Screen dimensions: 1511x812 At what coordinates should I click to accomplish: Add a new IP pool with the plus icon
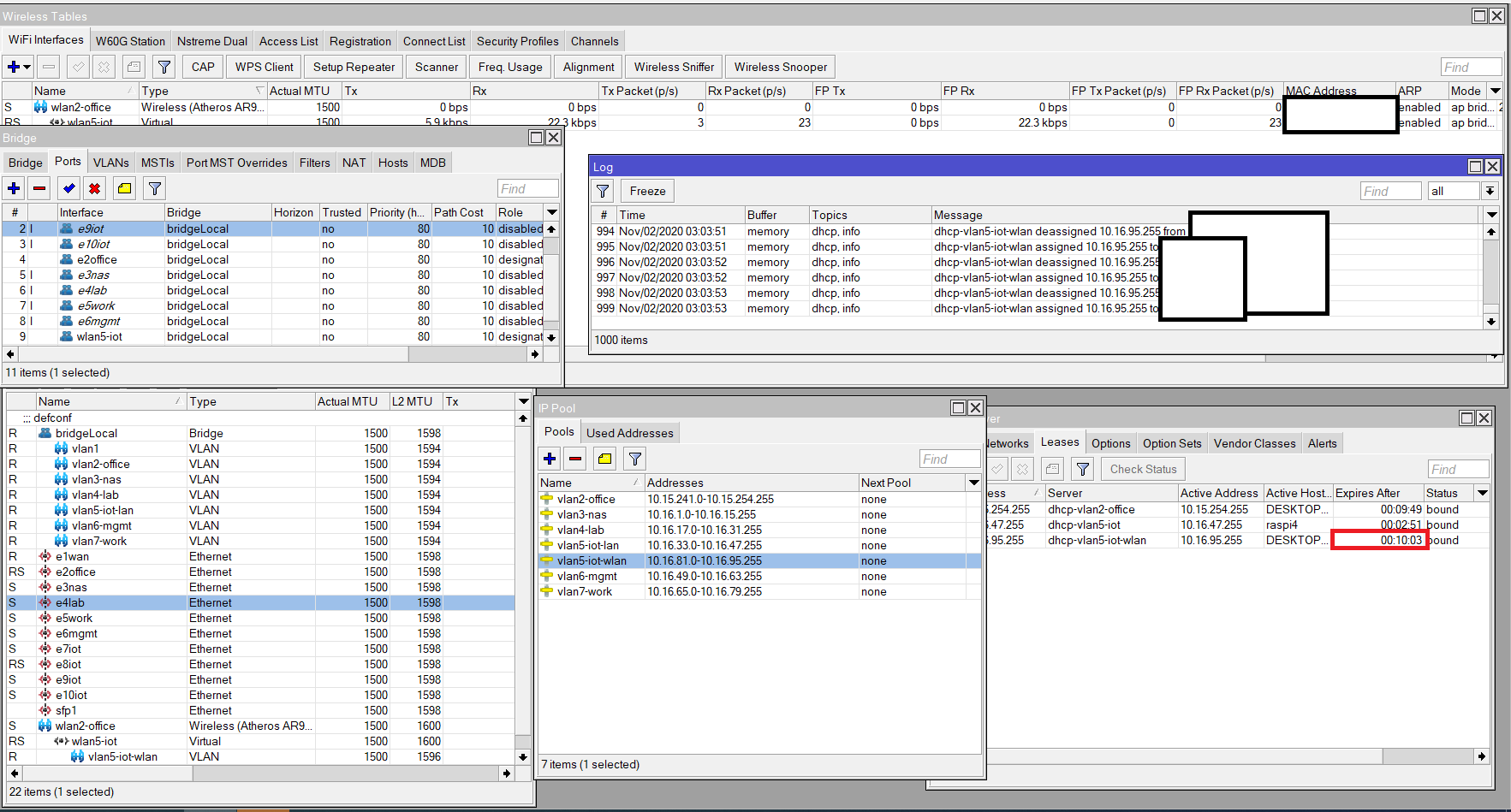click(x=550, y=459)
